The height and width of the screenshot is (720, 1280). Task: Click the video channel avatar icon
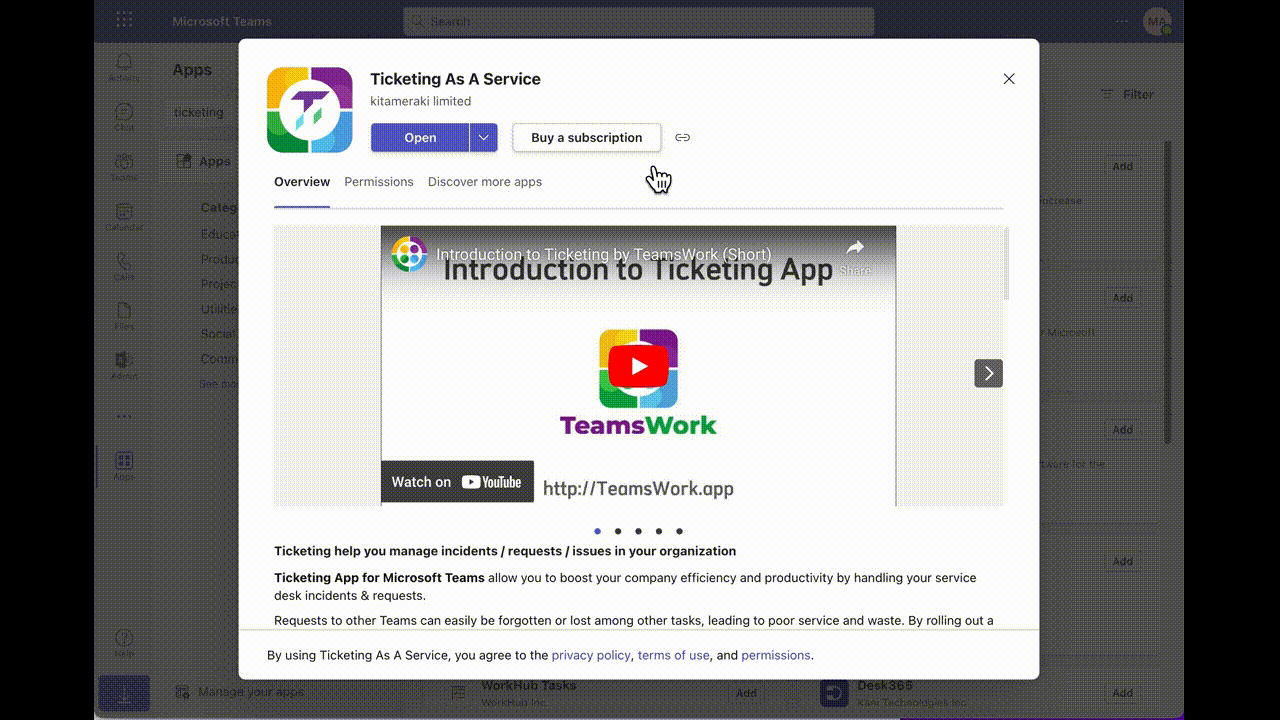(x=409, y=254)
